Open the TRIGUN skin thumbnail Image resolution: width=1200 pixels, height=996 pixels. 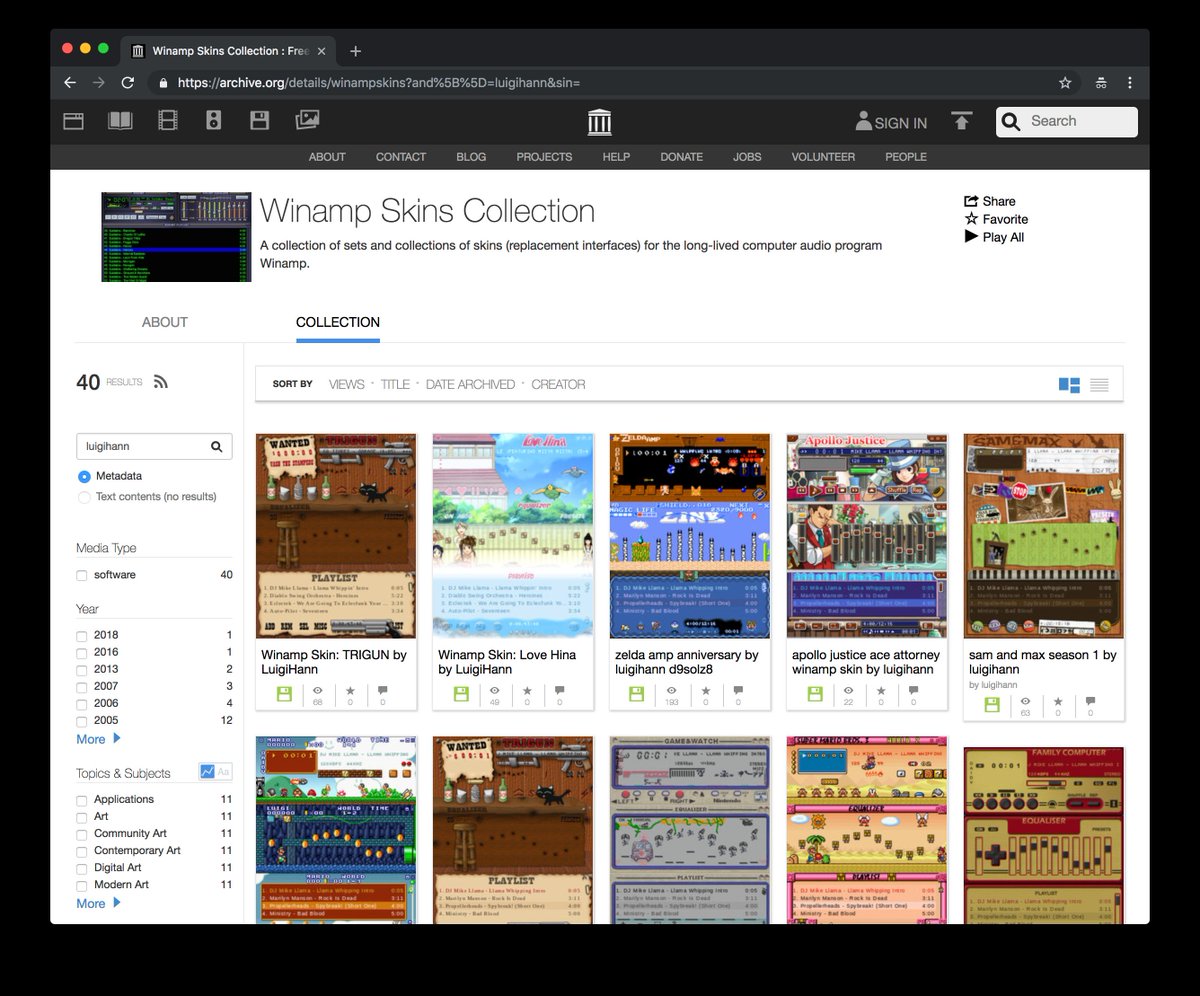336,536
